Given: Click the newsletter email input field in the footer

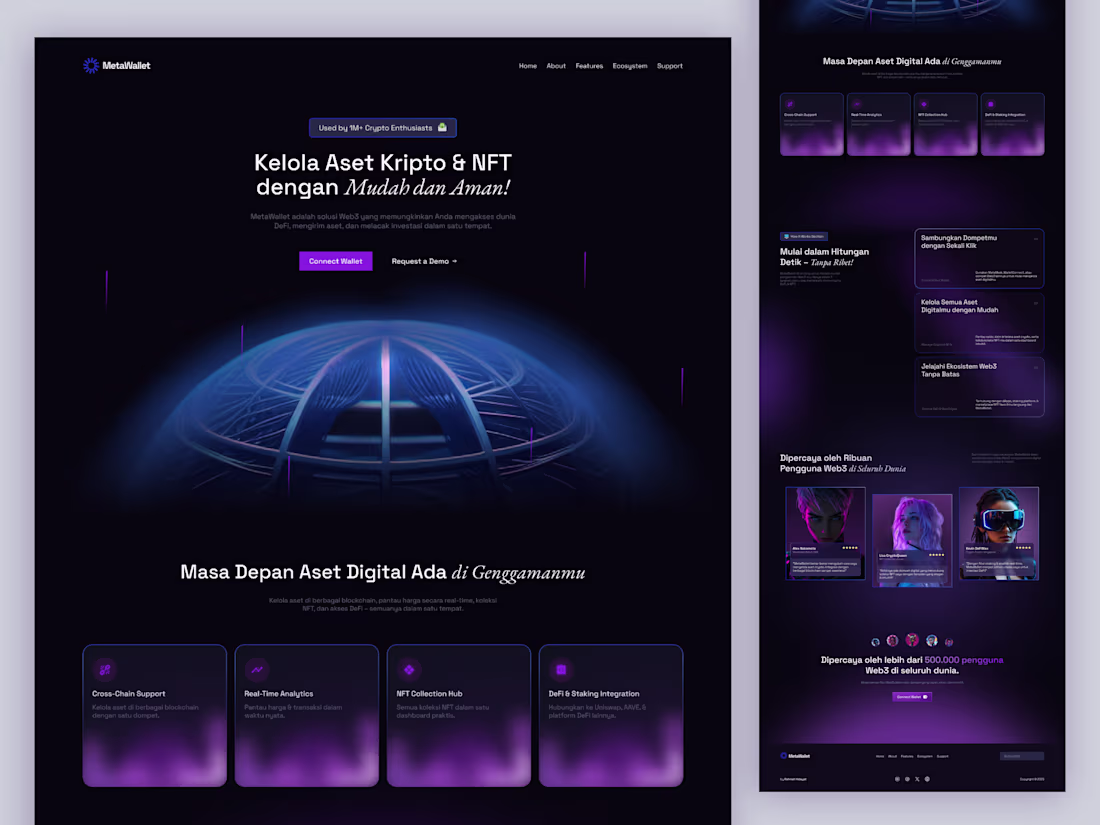Looking at the screenshot, I should [1022, 756].
